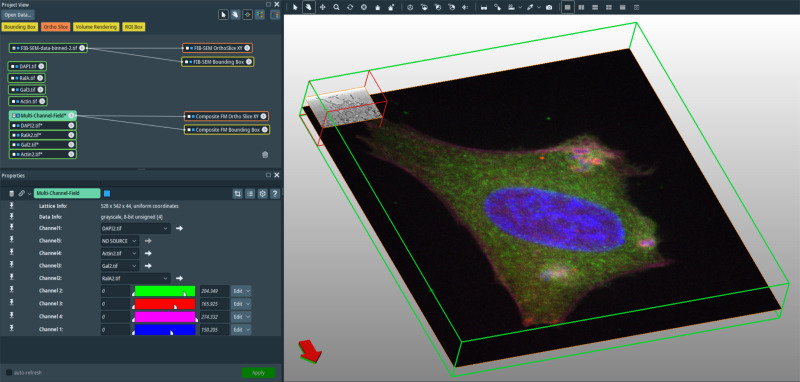Switch to two viewers stacked layout
This screenshot has width=800, height=382.
click(595, 7)
